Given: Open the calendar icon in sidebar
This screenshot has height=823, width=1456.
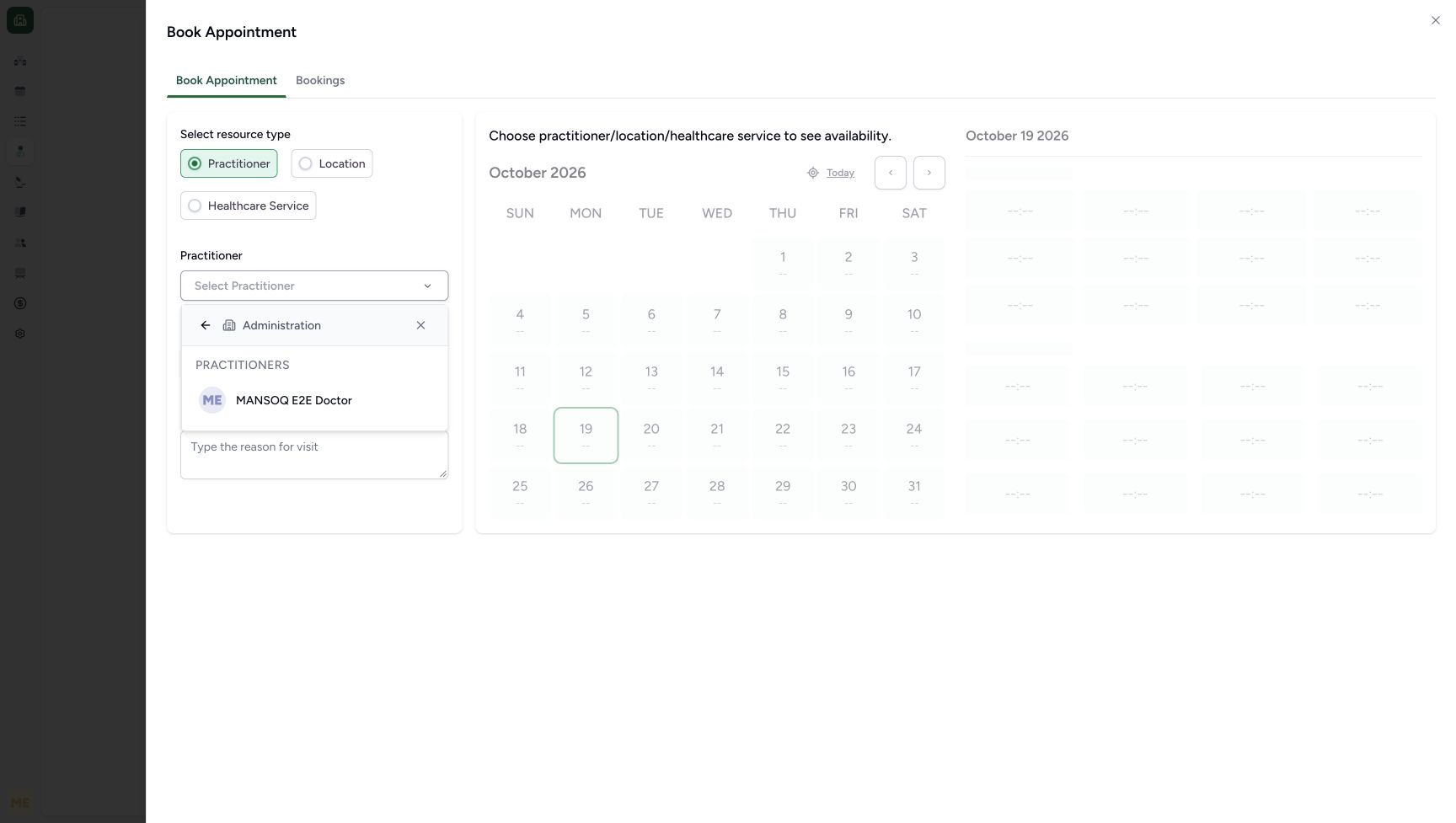Looking at the screenshot, I should coord(20,91).
